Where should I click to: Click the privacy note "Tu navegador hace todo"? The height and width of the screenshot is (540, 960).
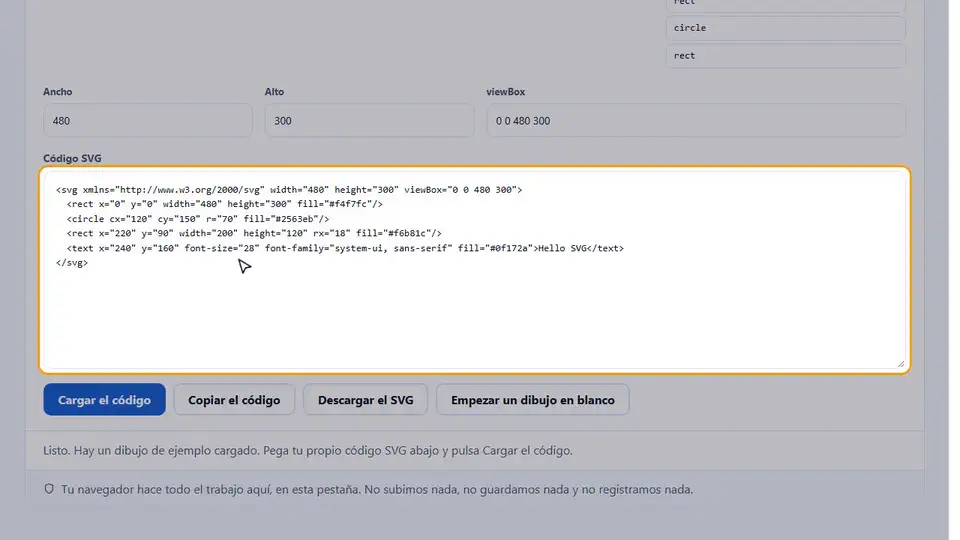click(x=377, y=489)
